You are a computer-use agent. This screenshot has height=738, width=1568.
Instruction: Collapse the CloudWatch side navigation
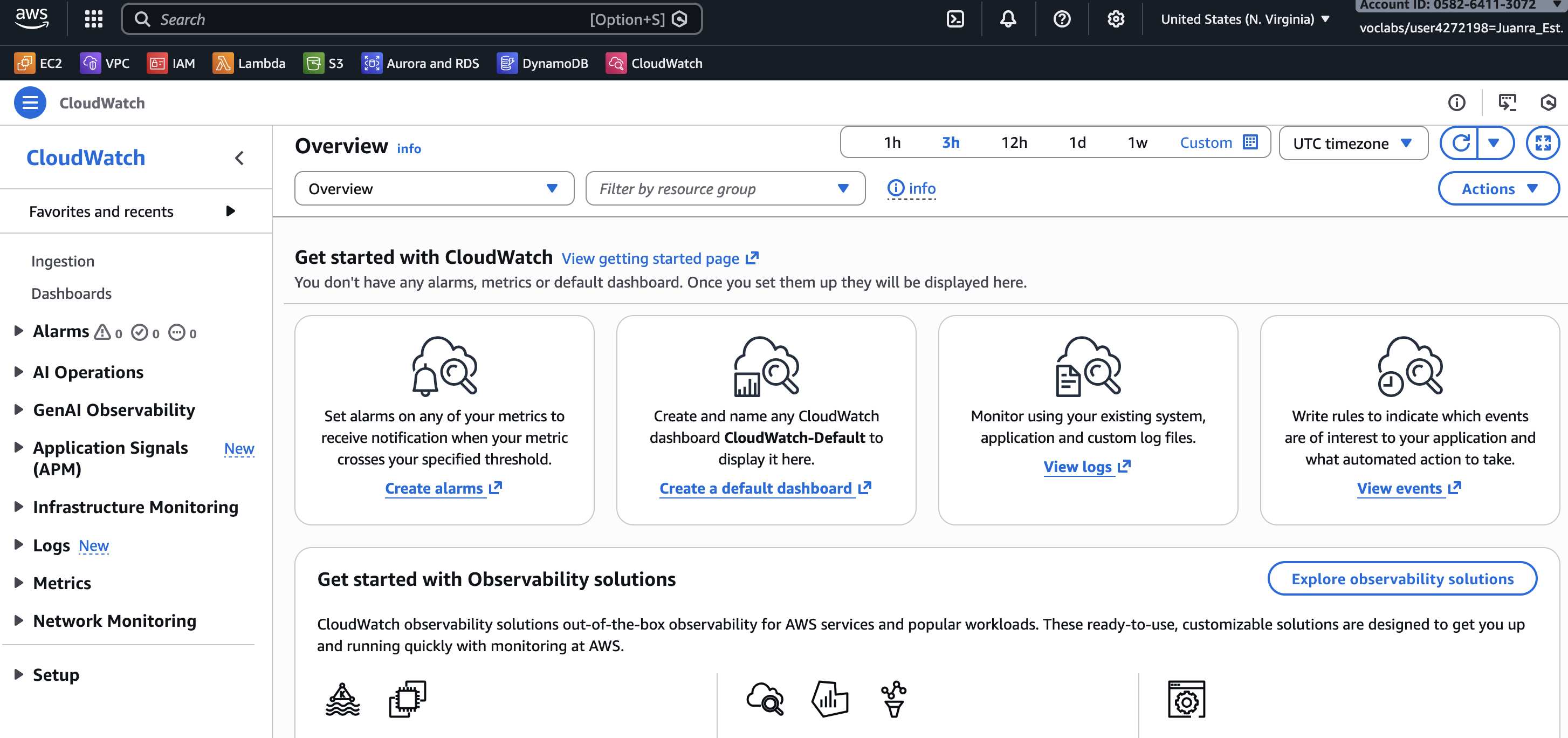[239, 158]
